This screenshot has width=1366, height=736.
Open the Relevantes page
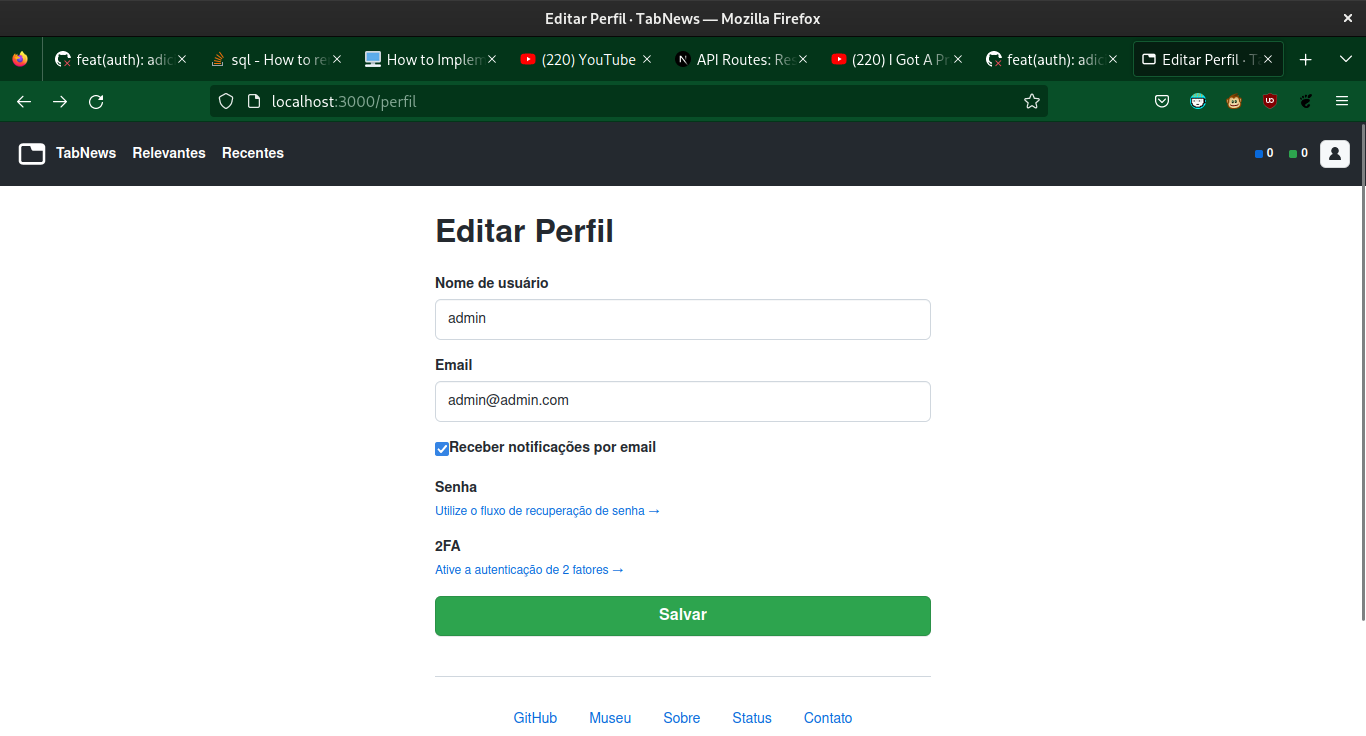[x=169, y=153]
